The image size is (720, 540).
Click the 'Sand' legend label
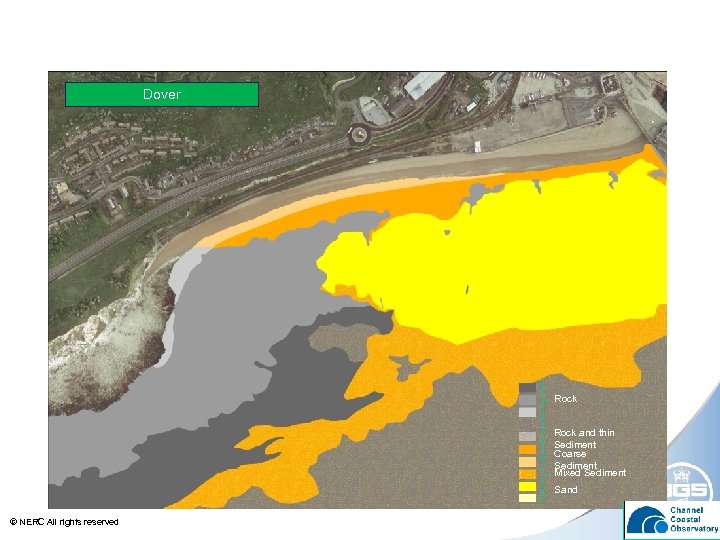click(565, 489)
